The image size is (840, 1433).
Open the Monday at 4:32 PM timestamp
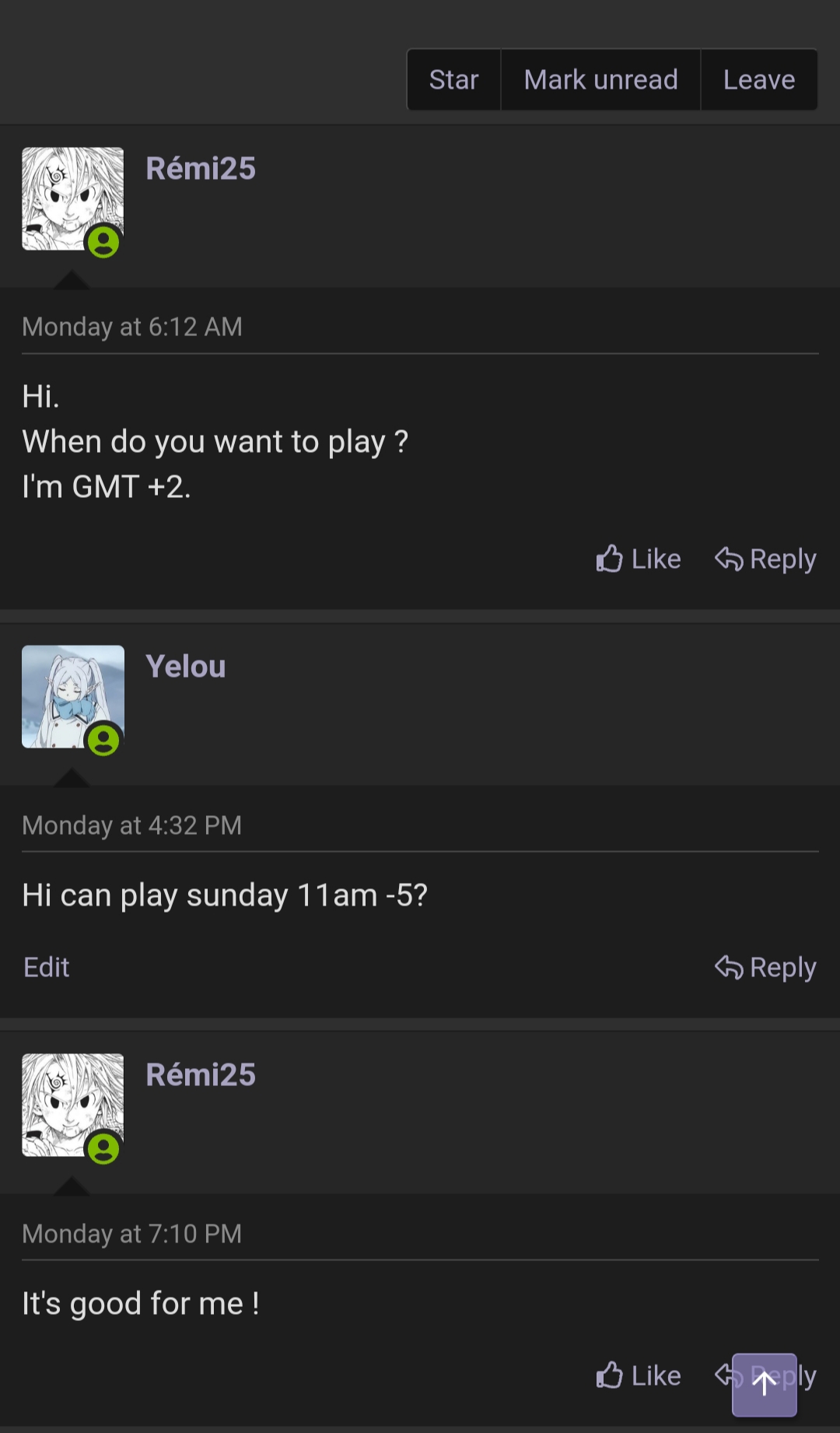click(132, 825)
